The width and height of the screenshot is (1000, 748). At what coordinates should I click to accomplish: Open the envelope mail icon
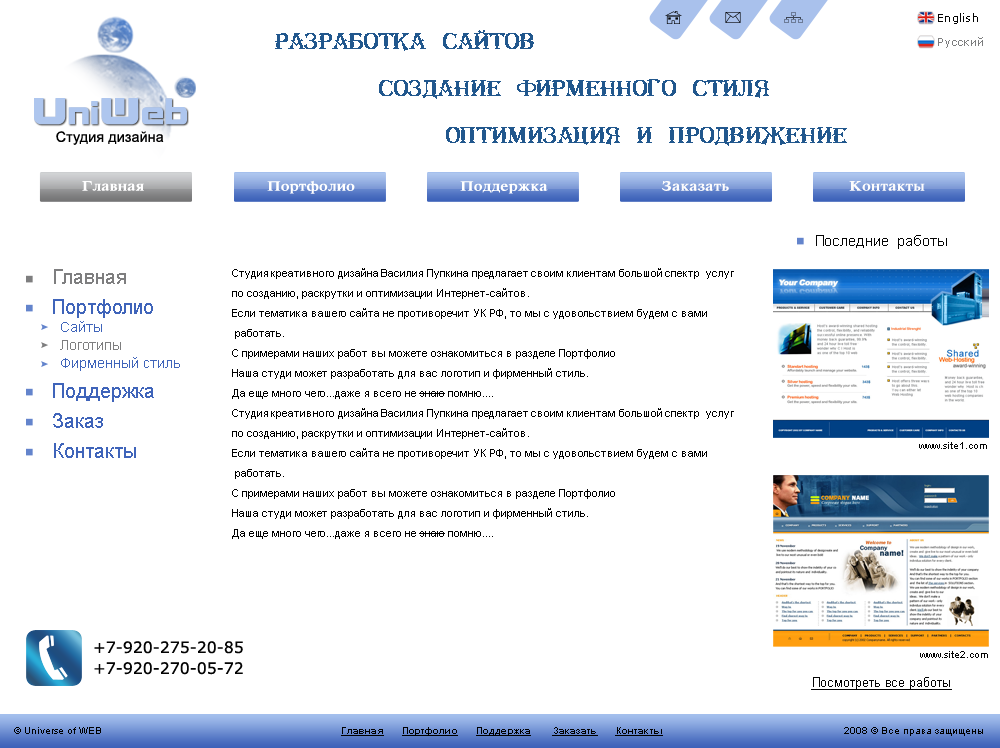pos(733,17)
